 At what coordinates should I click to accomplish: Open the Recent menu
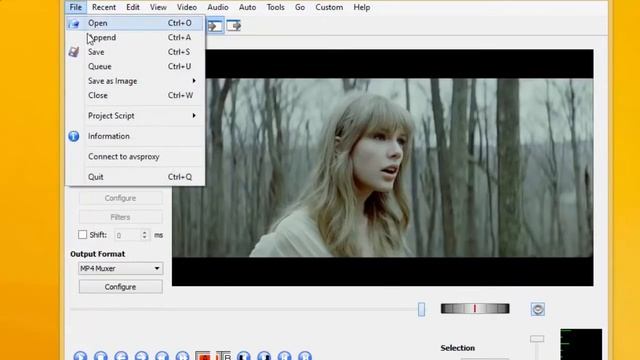click(x=104, y=7)
